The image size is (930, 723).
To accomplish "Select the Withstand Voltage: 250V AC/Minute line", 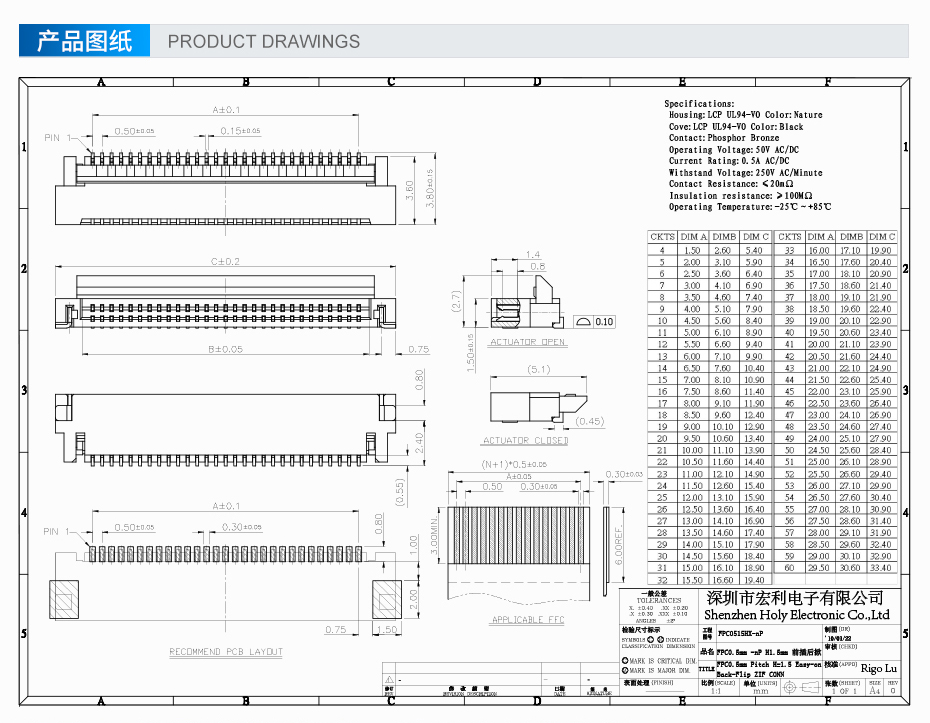I will point(746,173).
